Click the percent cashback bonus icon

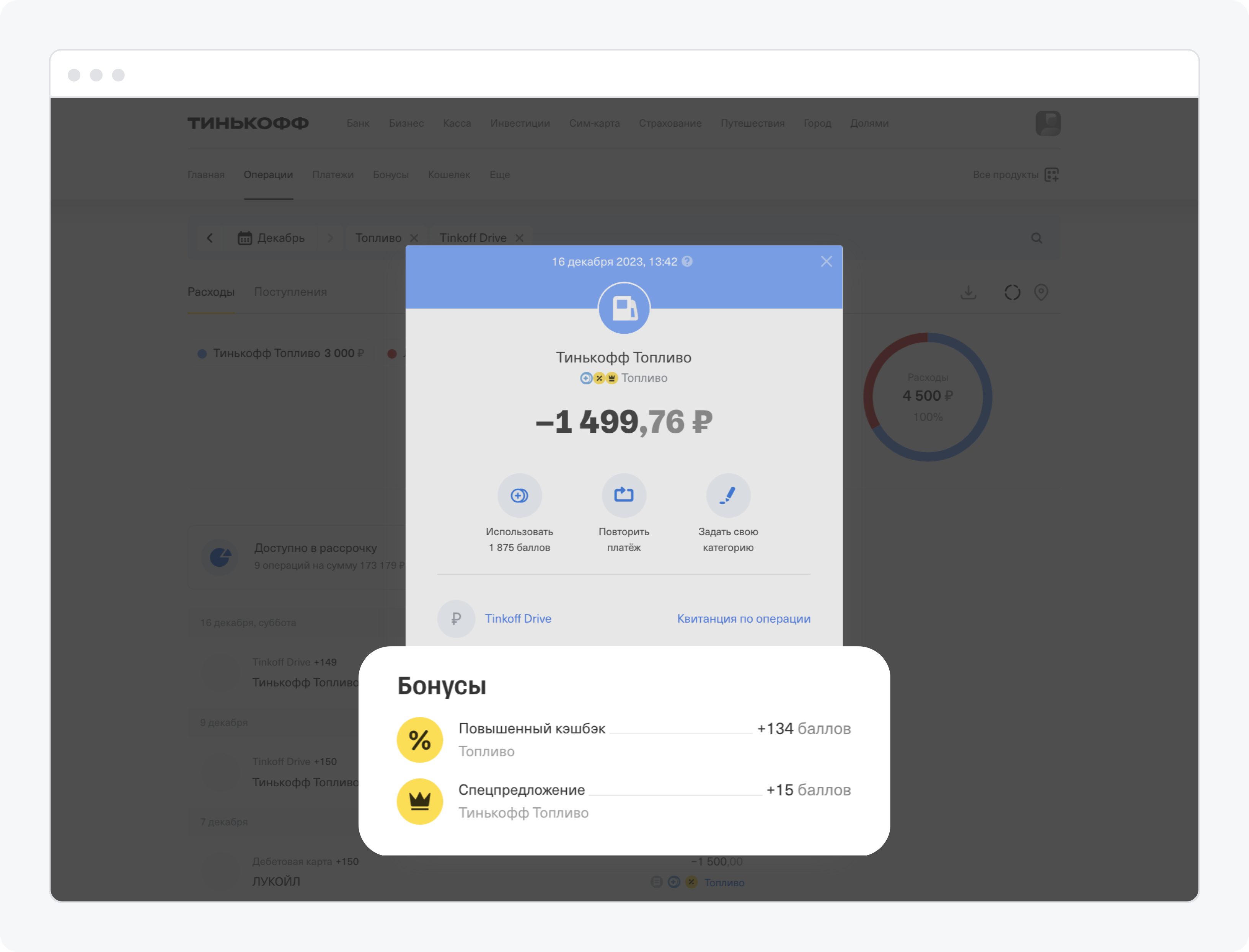click(x=419, y=740)
